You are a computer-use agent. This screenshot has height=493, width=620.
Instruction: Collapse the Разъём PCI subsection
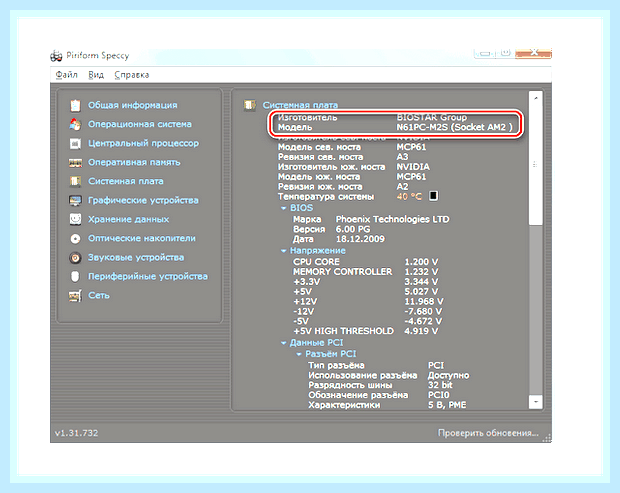pos(299,354)
